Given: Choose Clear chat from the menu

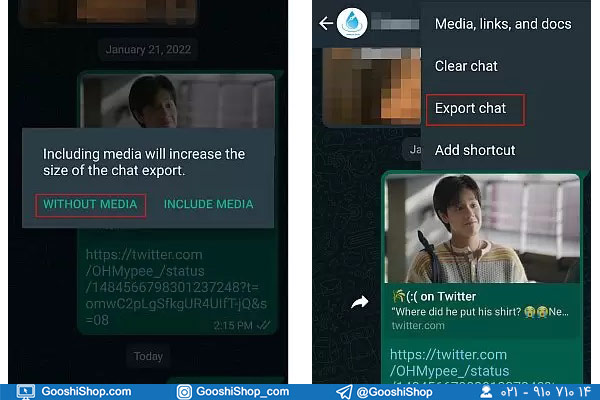Looking at the screenshot, I should point(466,66).
